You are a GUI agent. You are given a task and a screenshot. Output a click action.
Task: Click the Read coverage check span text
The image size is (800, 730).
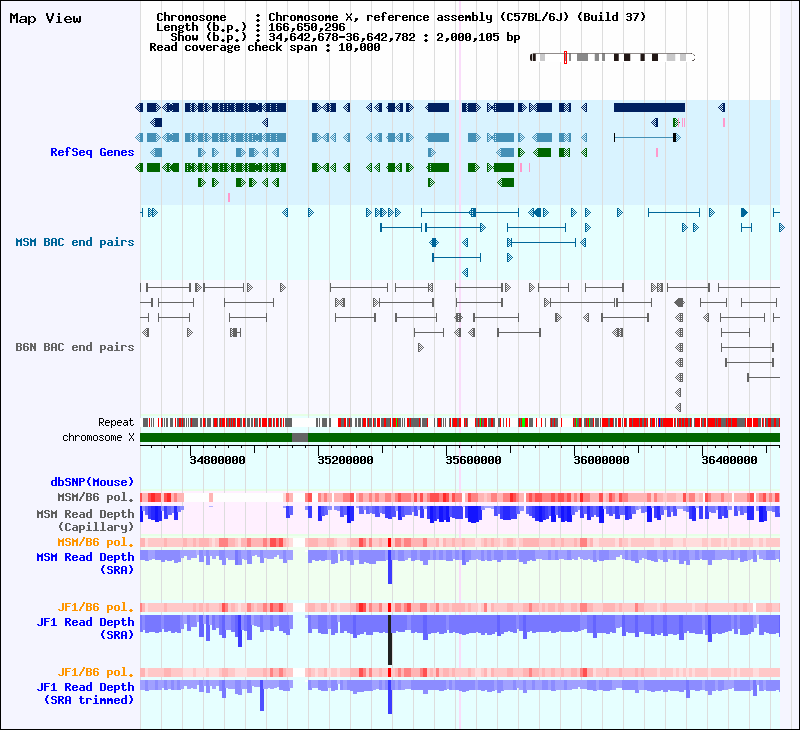pos(265,47)
